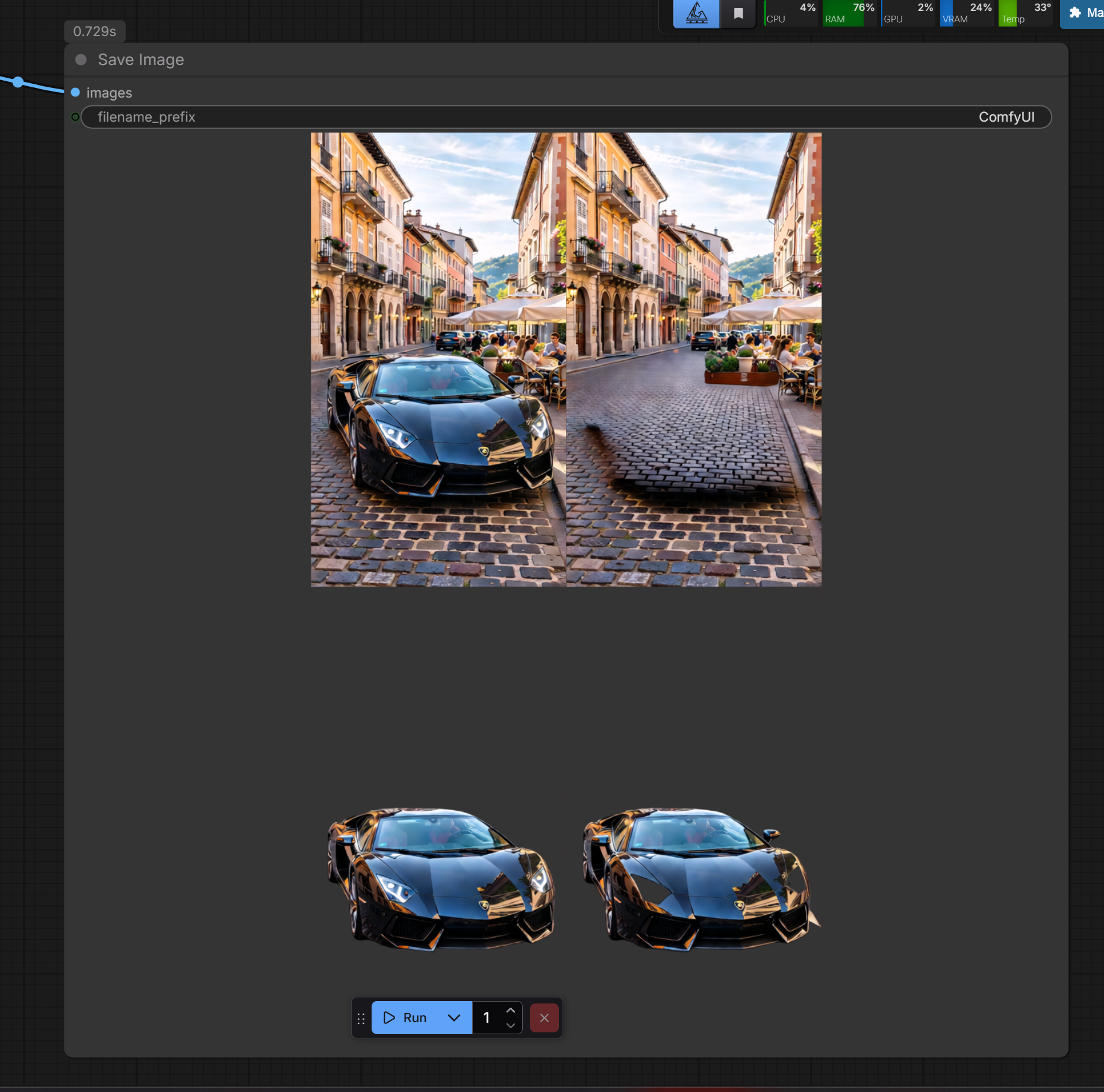Grab the dotted drag handle beside Run
Viewport: 1104px width, 1092px height.
[361, 1018]
